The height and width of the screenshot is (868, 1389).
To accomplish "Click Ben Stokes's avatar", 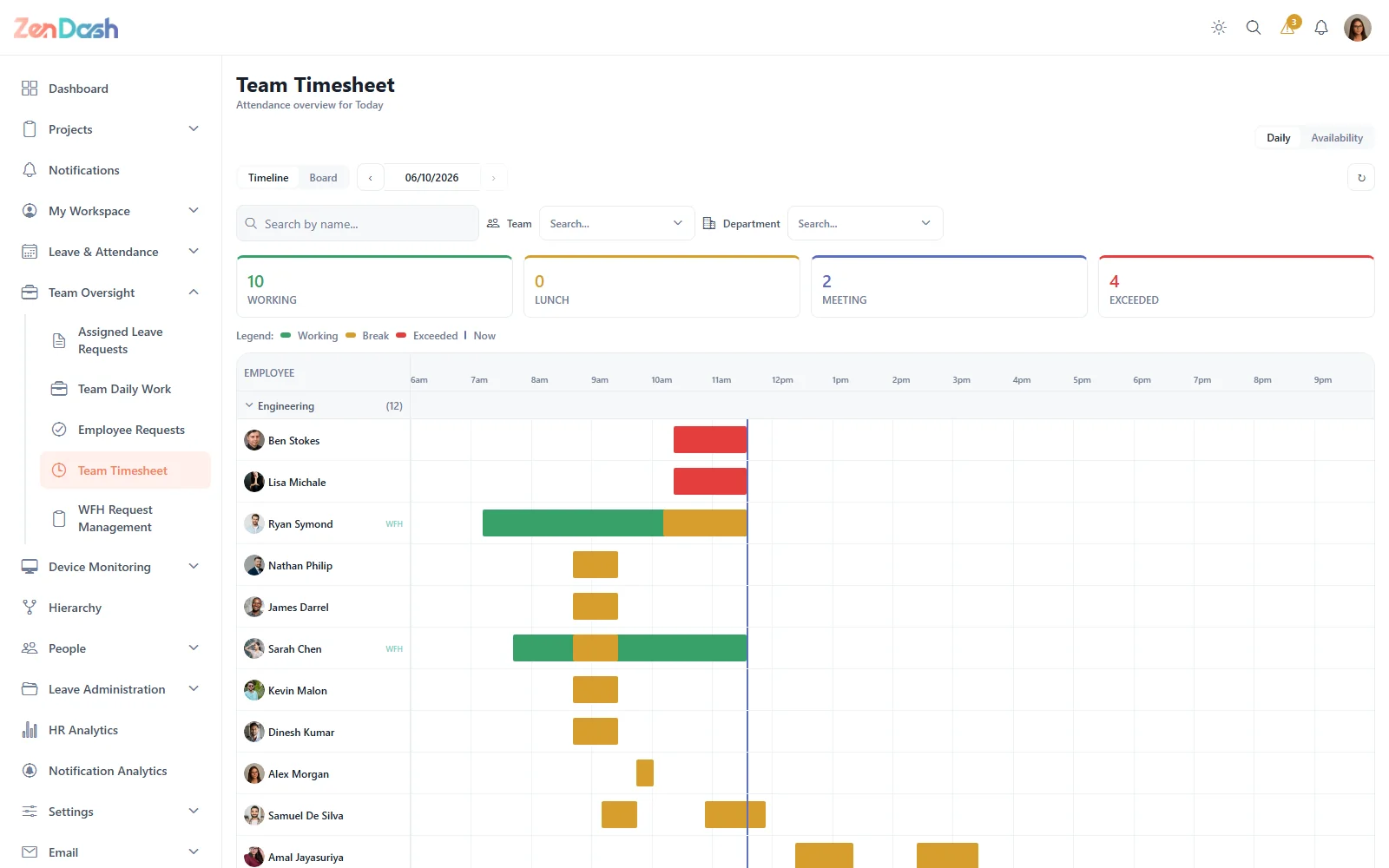I will coord(254,440).
